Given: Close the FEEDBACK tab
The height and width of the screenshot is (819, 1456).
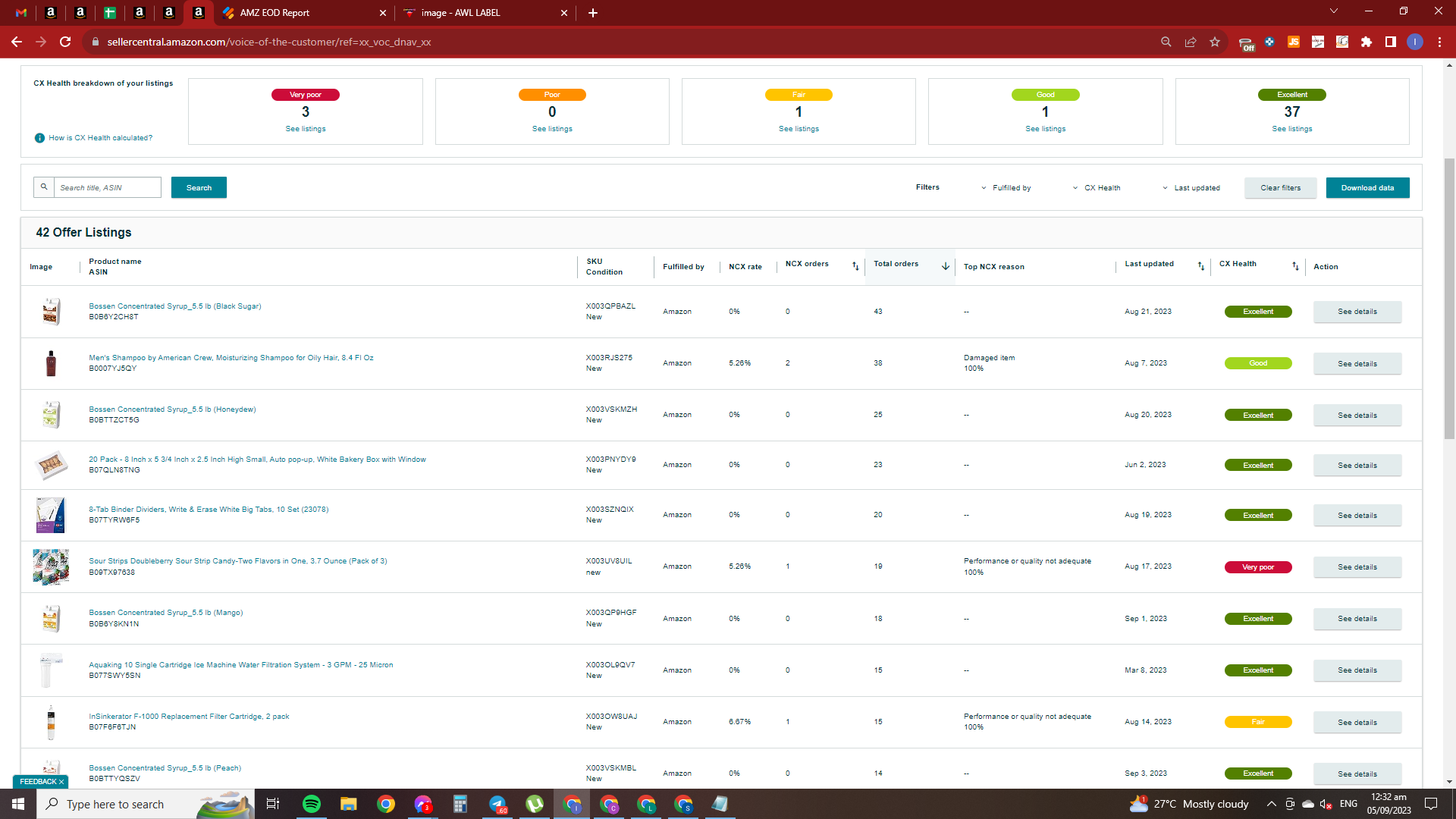Looking at the screenshot, I should tap(61, 782).
